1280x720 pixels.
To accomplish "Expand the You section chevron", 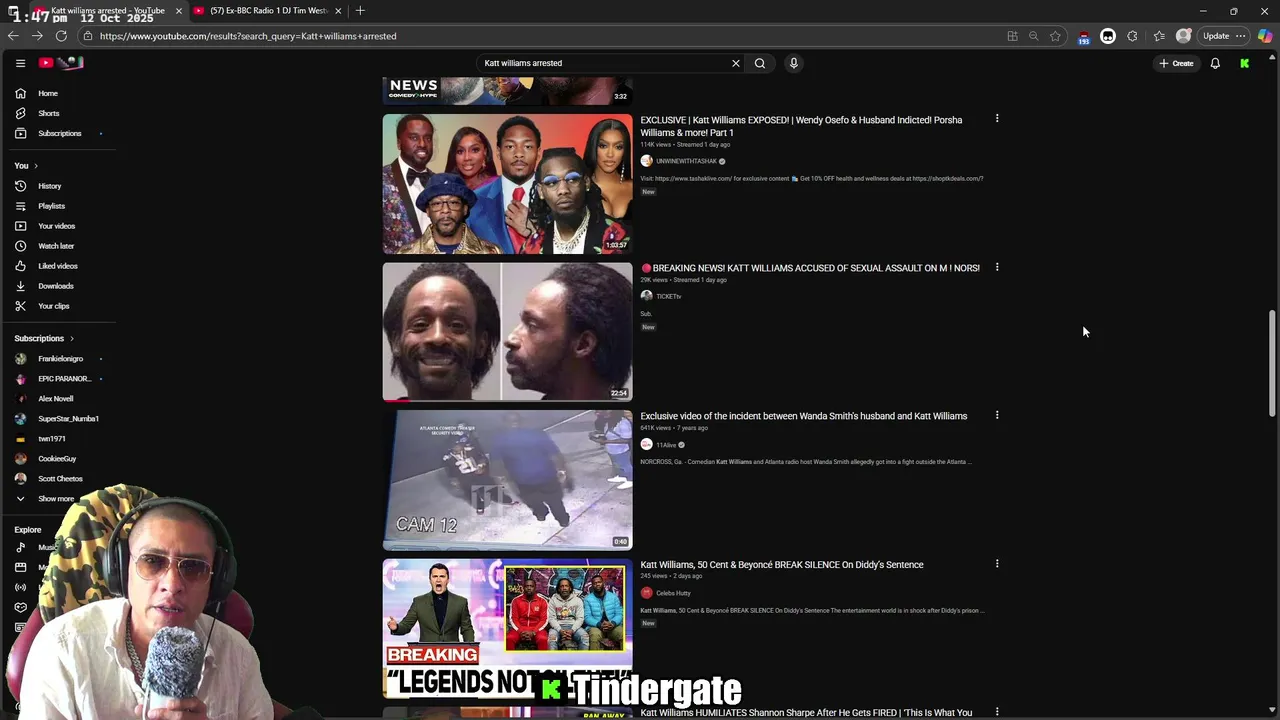I will click(36, 166).
